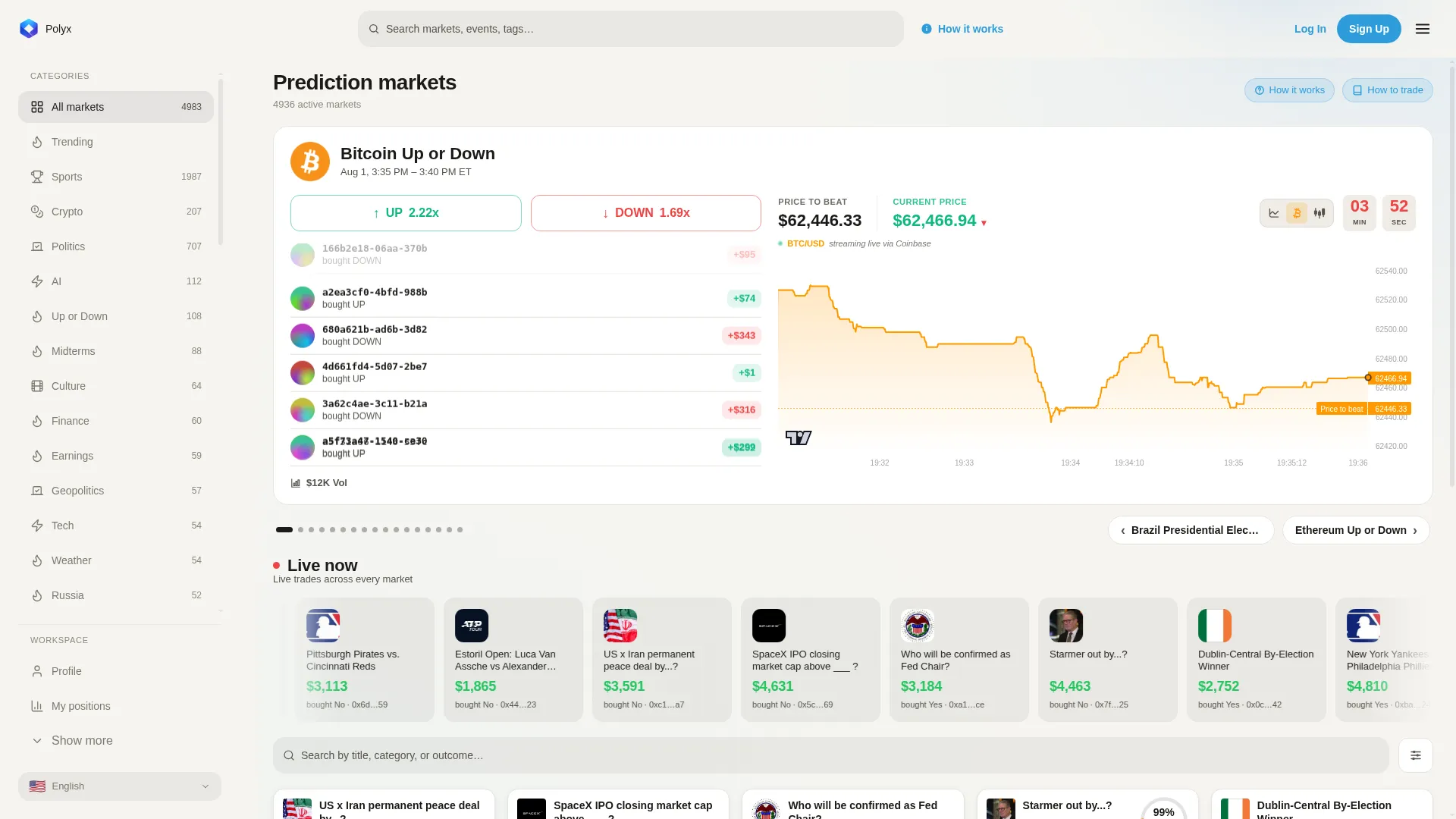Click the TradingView logo on chart
The width and height of the screenshot is (1456, 819).
click(x=799, y=438)
